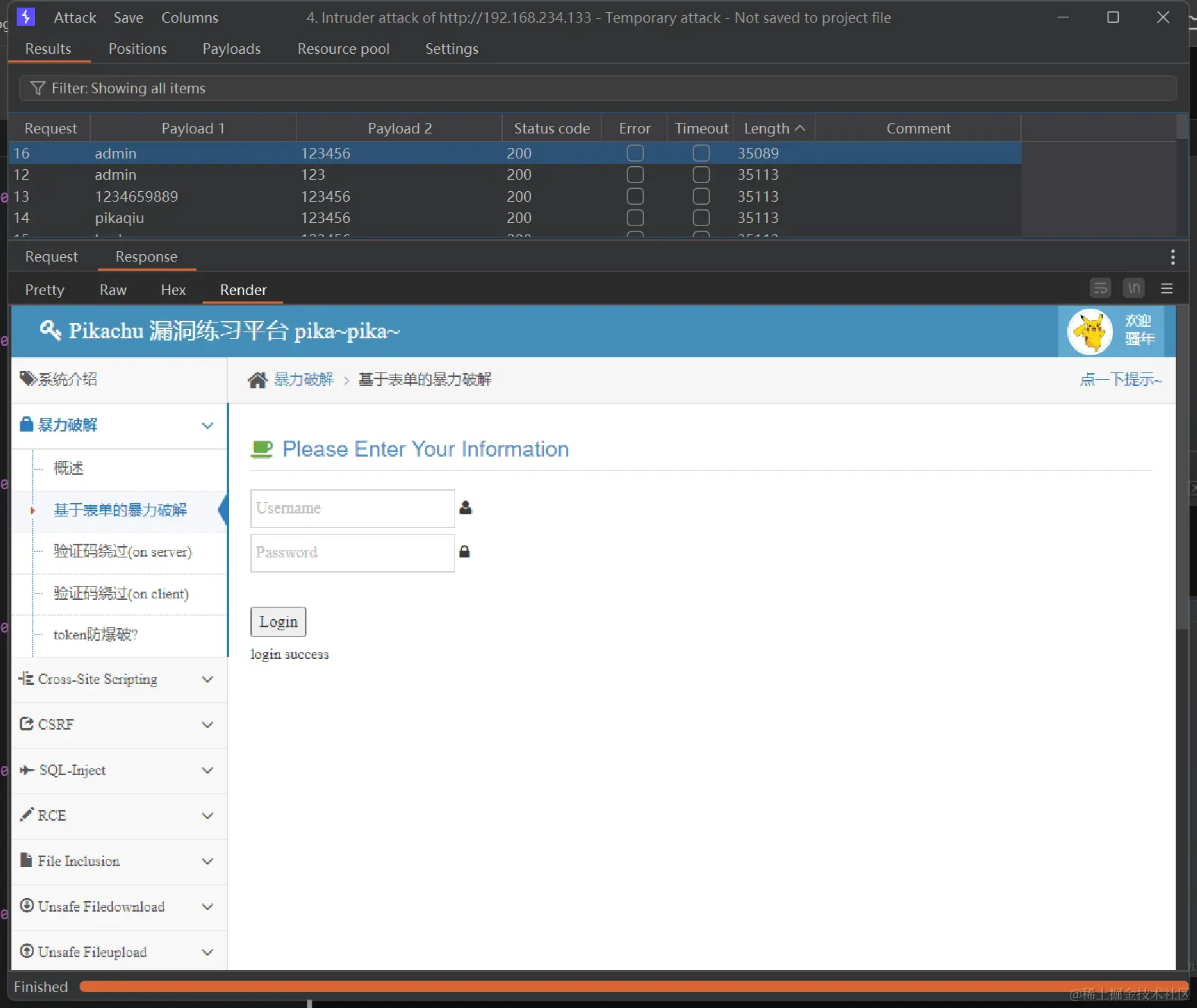
Task: Open 验证码绕过(on client) sidebar link
Action: tap(121, 593)
